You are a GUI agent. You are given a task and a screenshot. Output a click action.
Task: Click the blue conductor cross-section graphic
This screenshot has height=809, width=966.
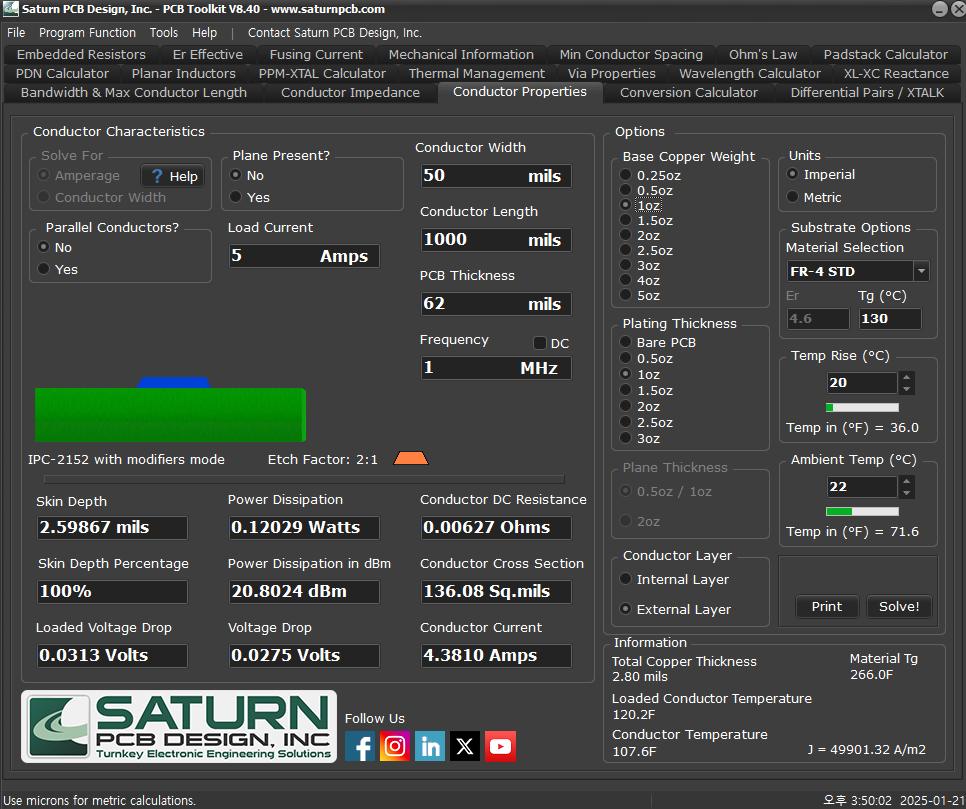[174, 383]
